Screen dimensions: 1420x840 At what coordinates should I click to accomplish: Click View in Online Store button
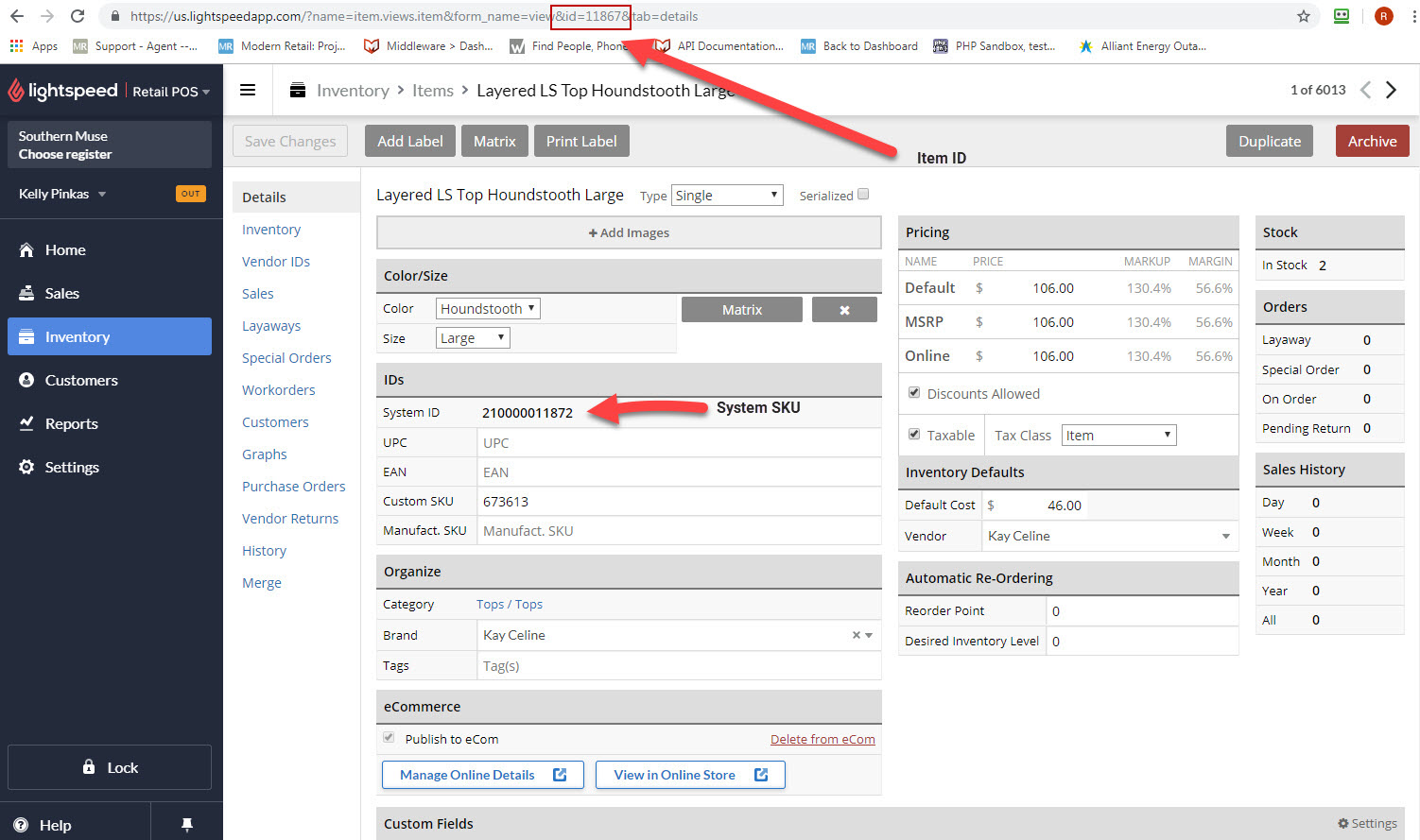tap(690, 775)
